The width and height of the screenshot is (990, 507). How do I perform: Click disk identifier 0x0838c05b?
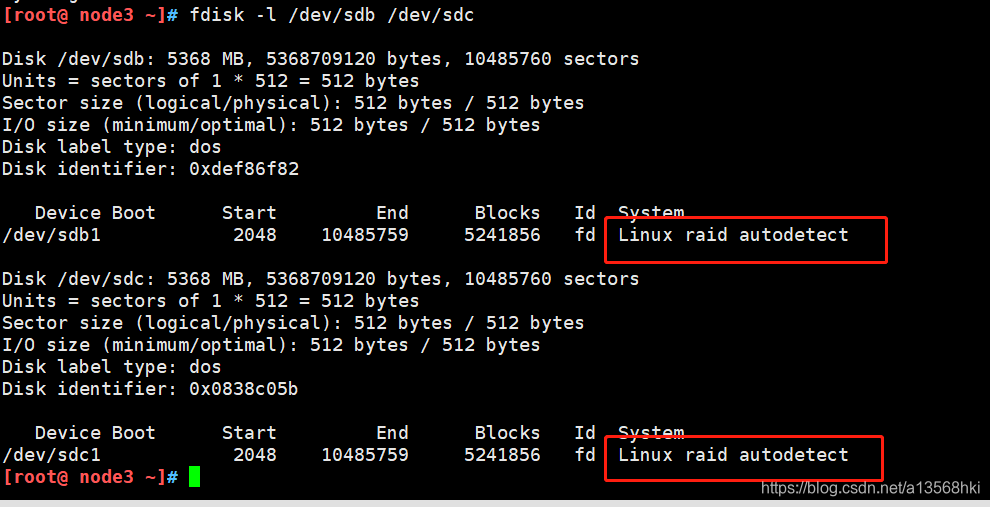[243, 388]
